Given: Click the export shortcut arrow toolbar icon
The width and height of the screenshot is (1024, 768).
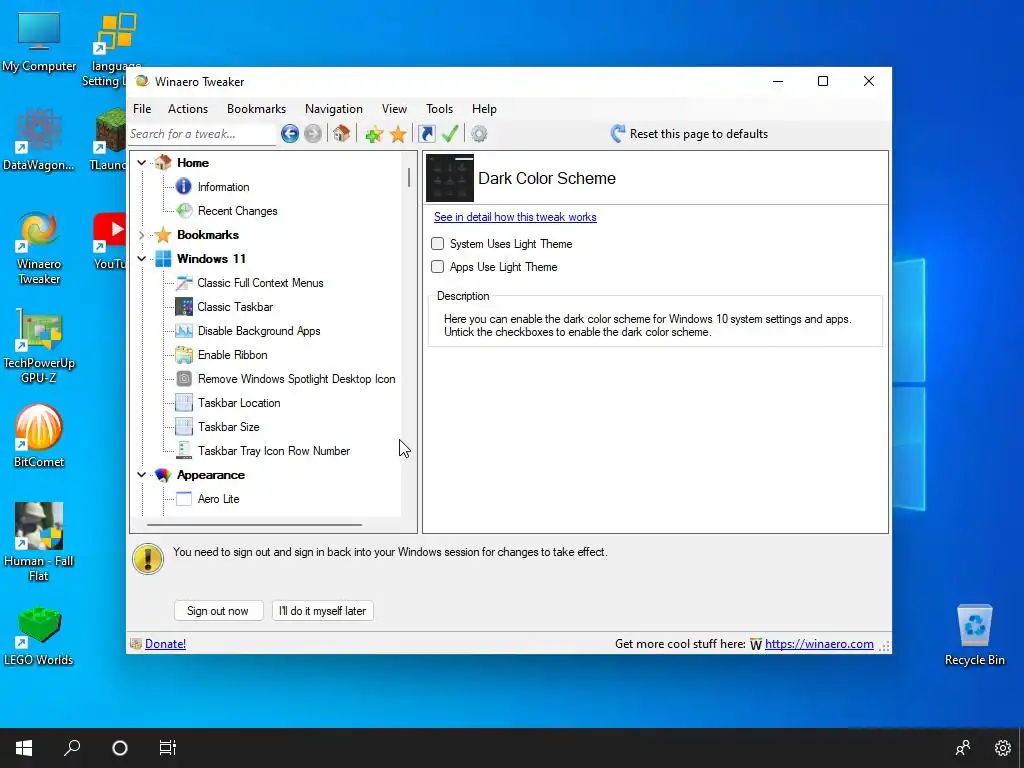Looking at the screenshot, I should tap(426, 134).
